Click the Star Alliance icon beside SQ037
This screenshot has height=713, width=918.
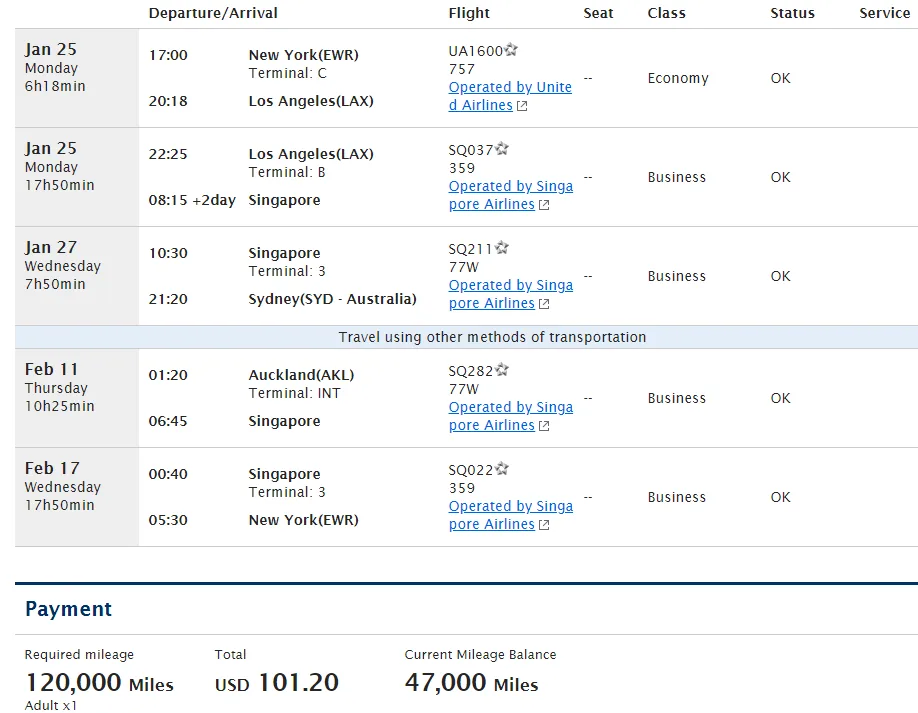[502, 149]
